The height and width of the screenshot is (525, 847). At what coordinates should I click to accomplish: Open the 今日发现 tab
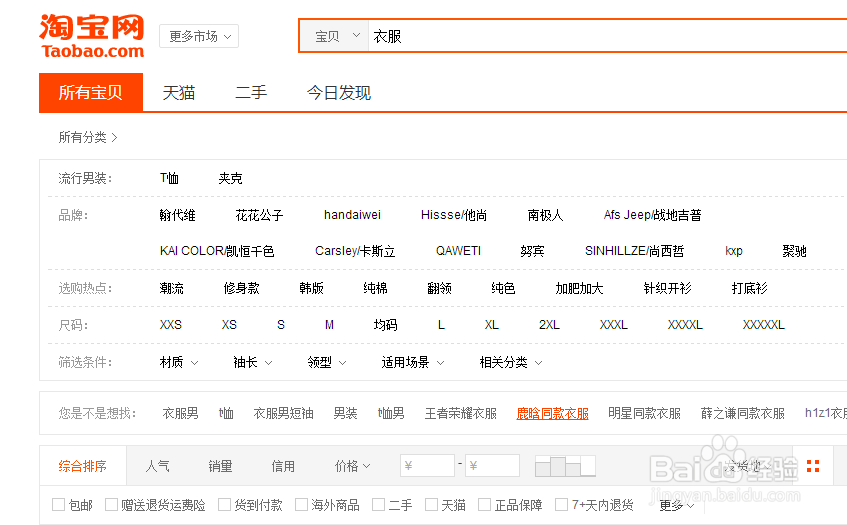click(x=339, y=92)
